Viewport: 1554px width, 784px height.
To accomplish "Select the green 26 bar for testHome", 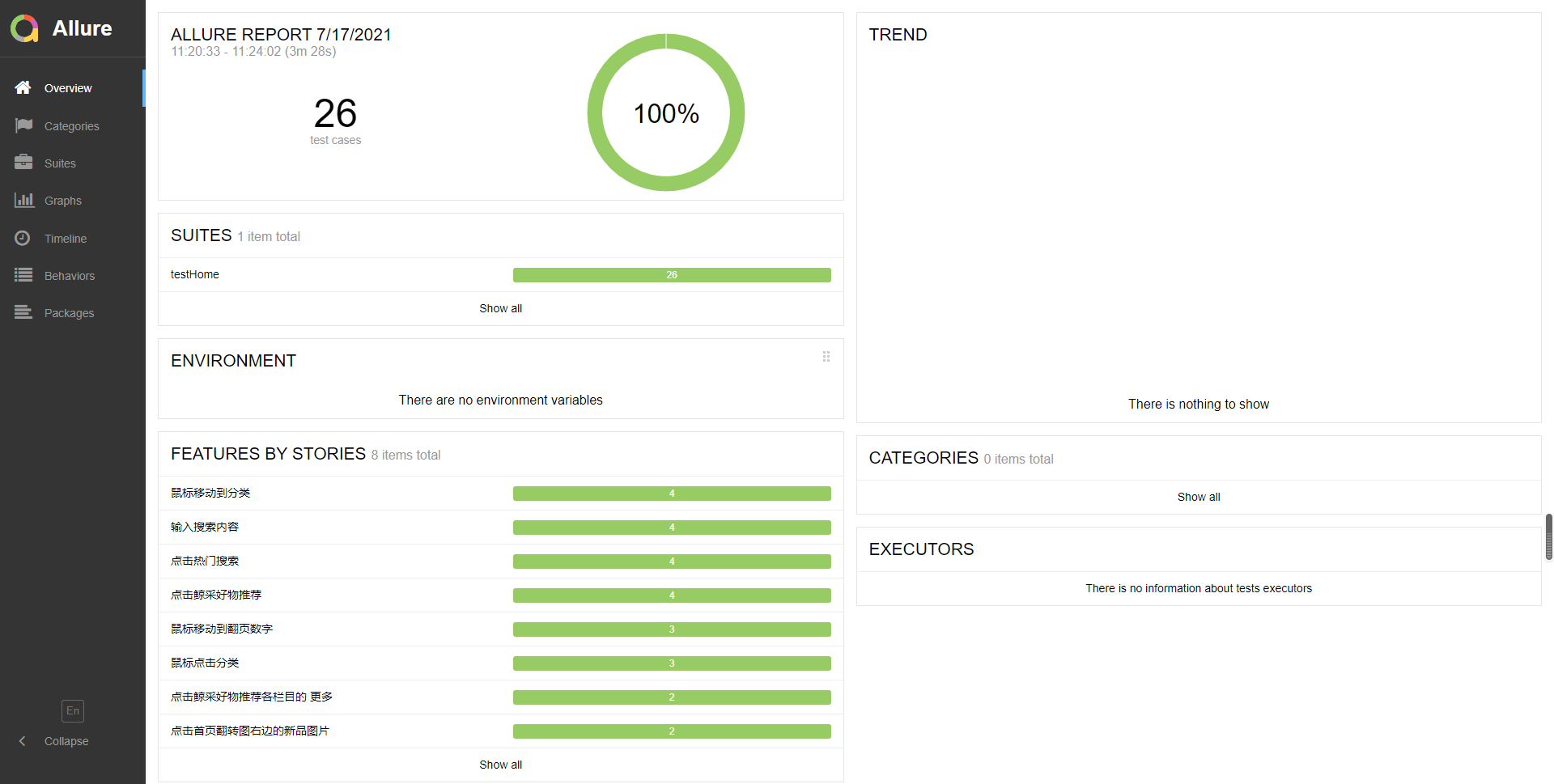I will tap(672, 275).
